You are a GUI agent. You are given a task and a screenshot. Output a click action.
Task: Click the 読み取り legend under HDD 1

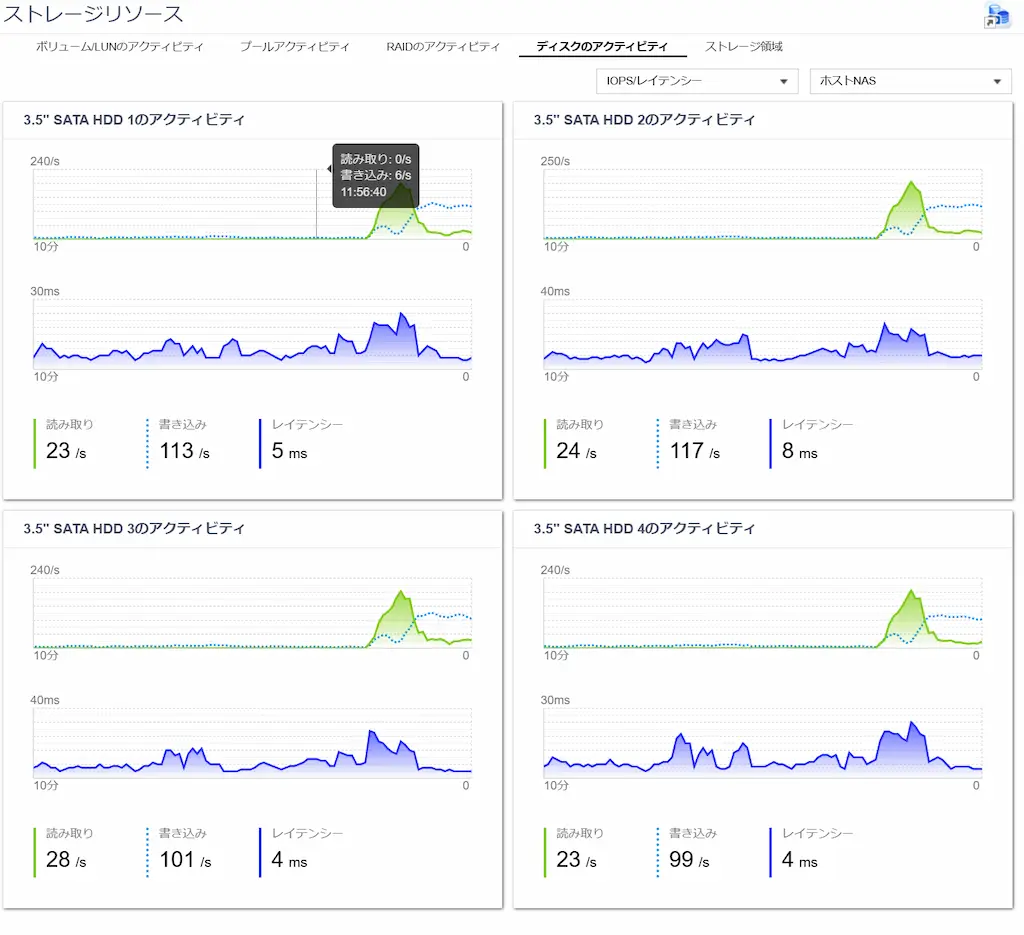[x=69, y=424]
